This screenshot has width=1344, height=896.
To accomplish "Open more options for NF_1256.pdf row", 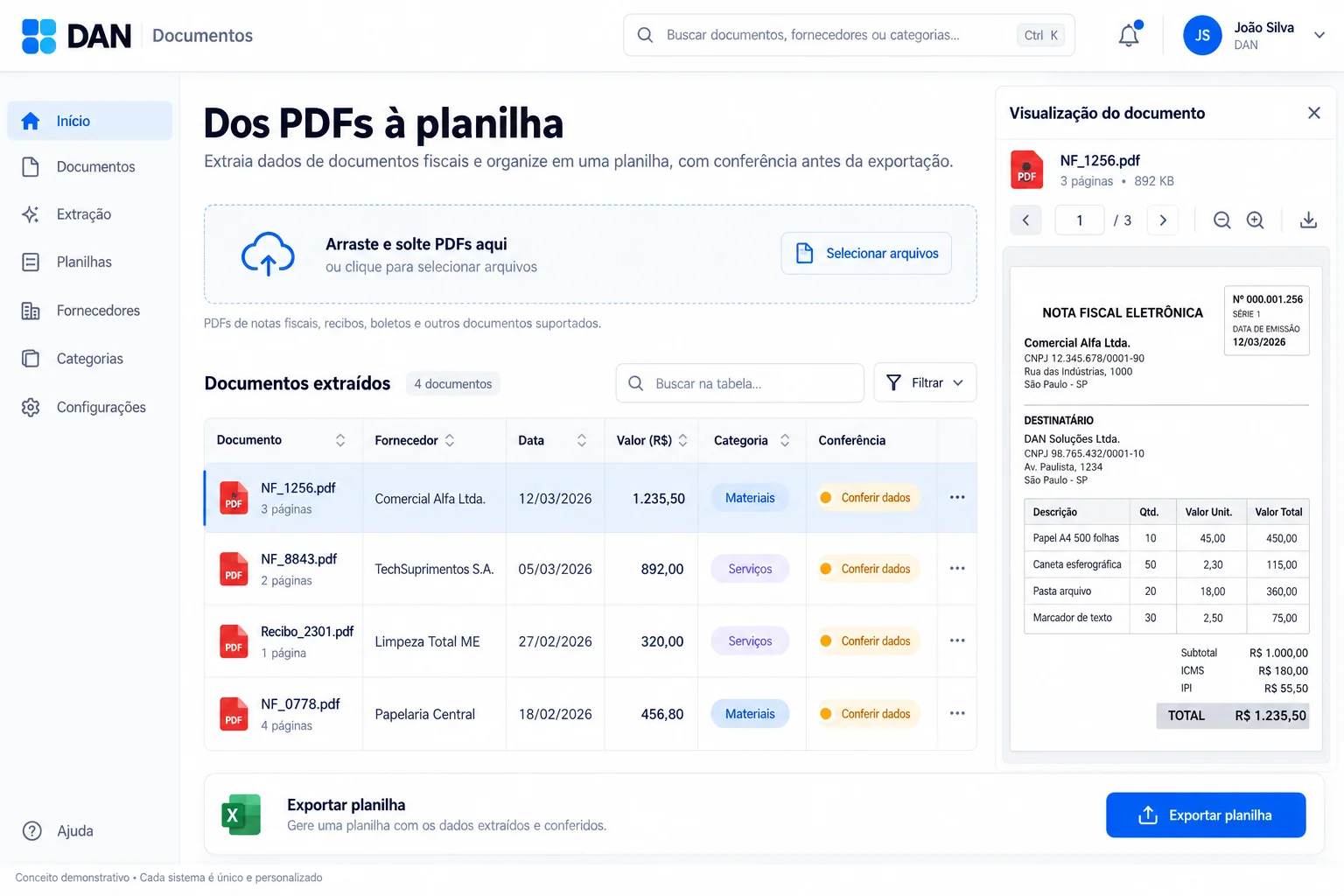I will pos(957,497).
